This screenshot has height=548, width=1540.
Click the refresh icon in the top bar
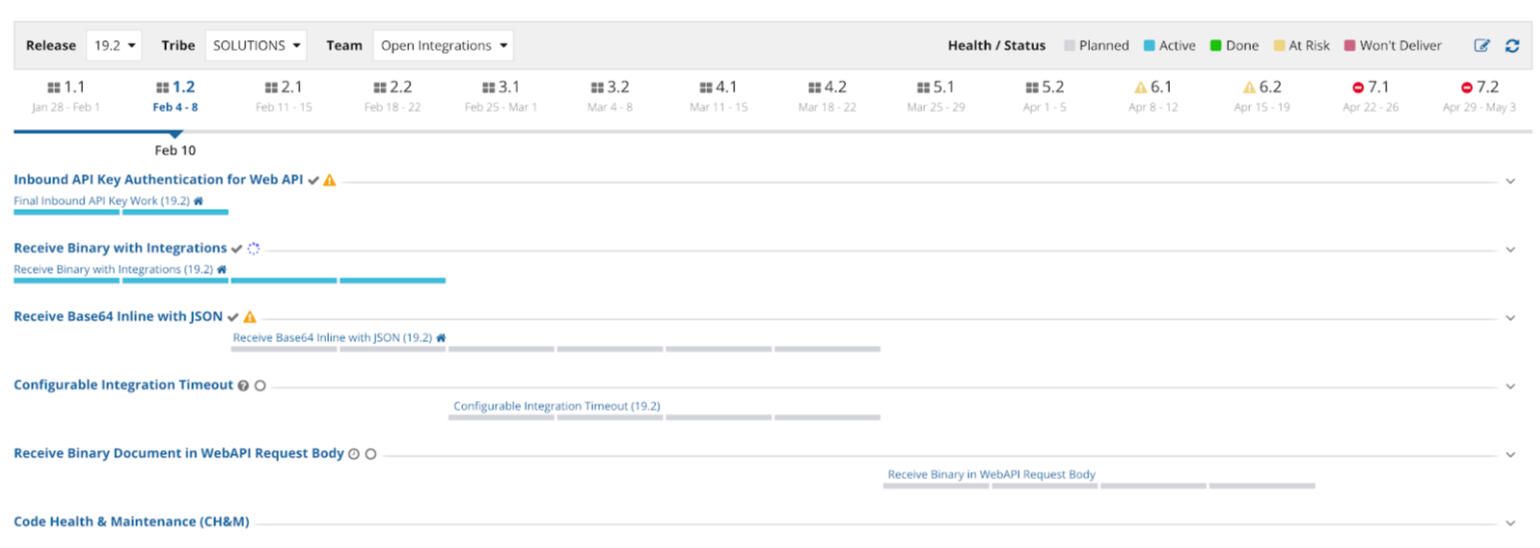pyautogui.click(x=1512, y=46)
